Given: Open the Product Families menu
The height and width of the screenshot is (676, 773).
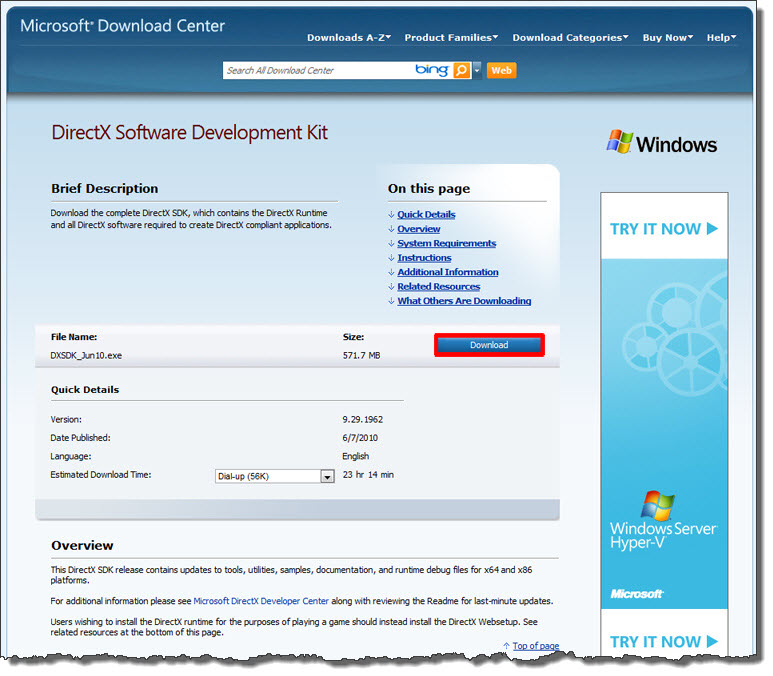Looking at the screenshot, I should (451, 37).
